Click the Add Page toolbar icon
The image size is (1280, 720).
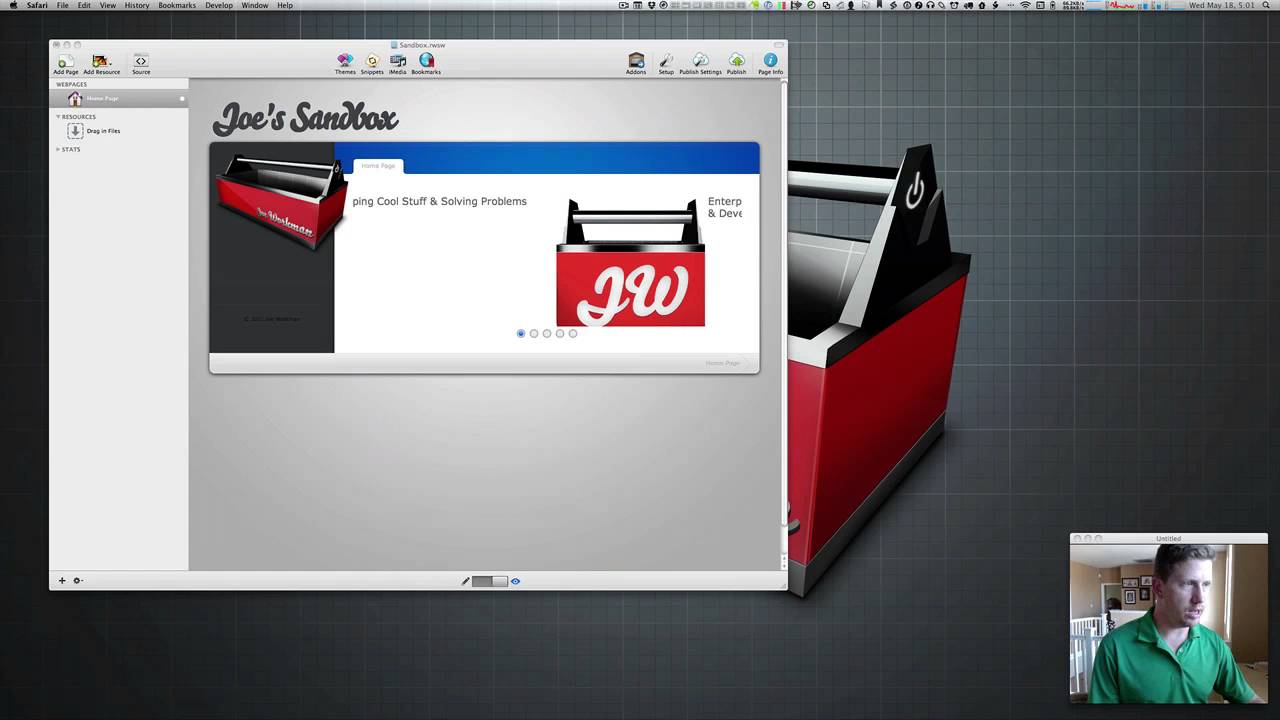[66, 62]
